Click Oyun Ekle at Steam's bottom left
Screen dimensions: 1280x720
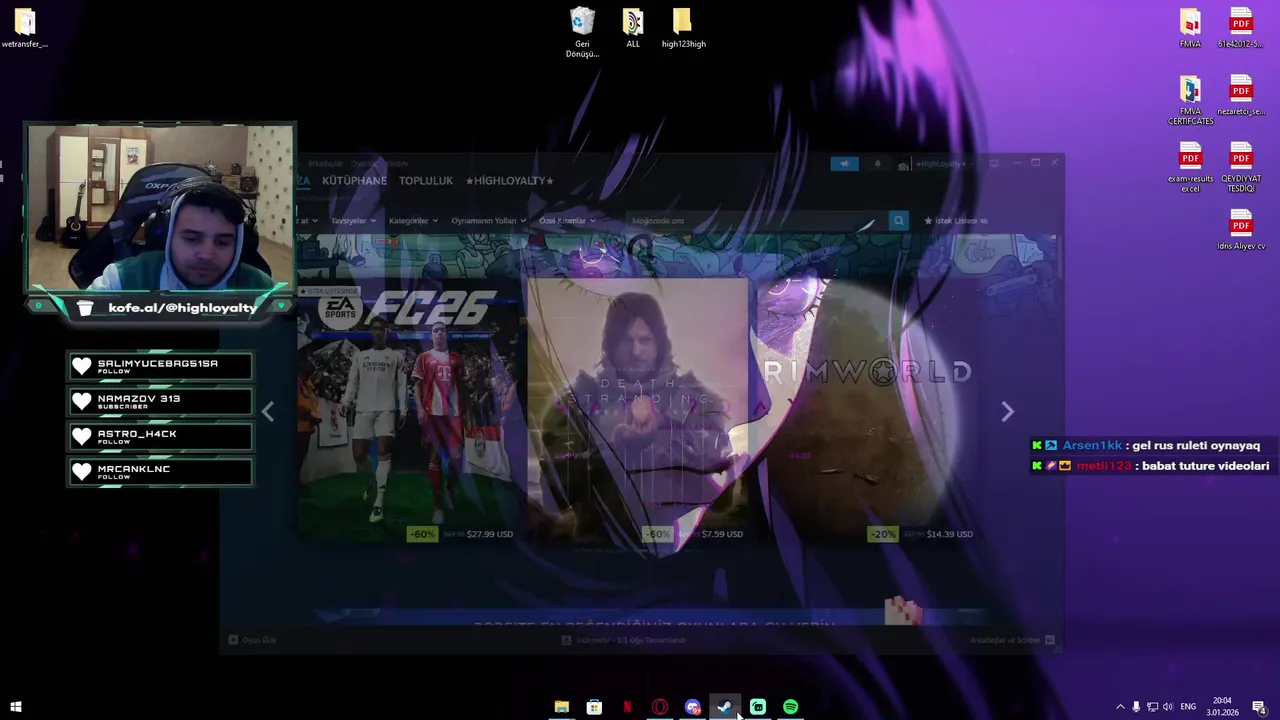click(x=252, y=640)
